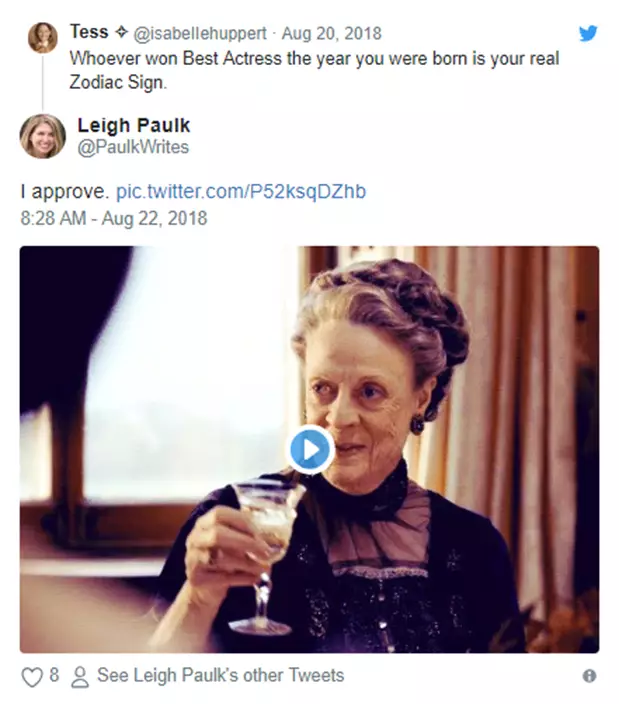This screenshot has width=619, height=704.
Task: See Leigh Paulk's other Tweets
Action: pyautogui.click(x=220, y=676)
